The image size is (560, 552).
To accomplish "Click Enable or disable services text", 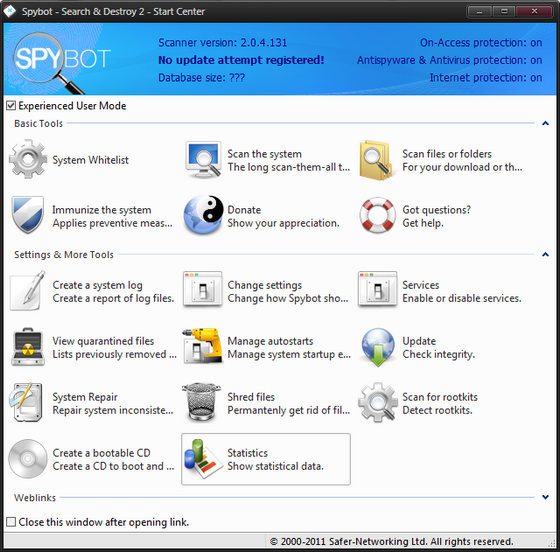I will click(x=462, y=298).
